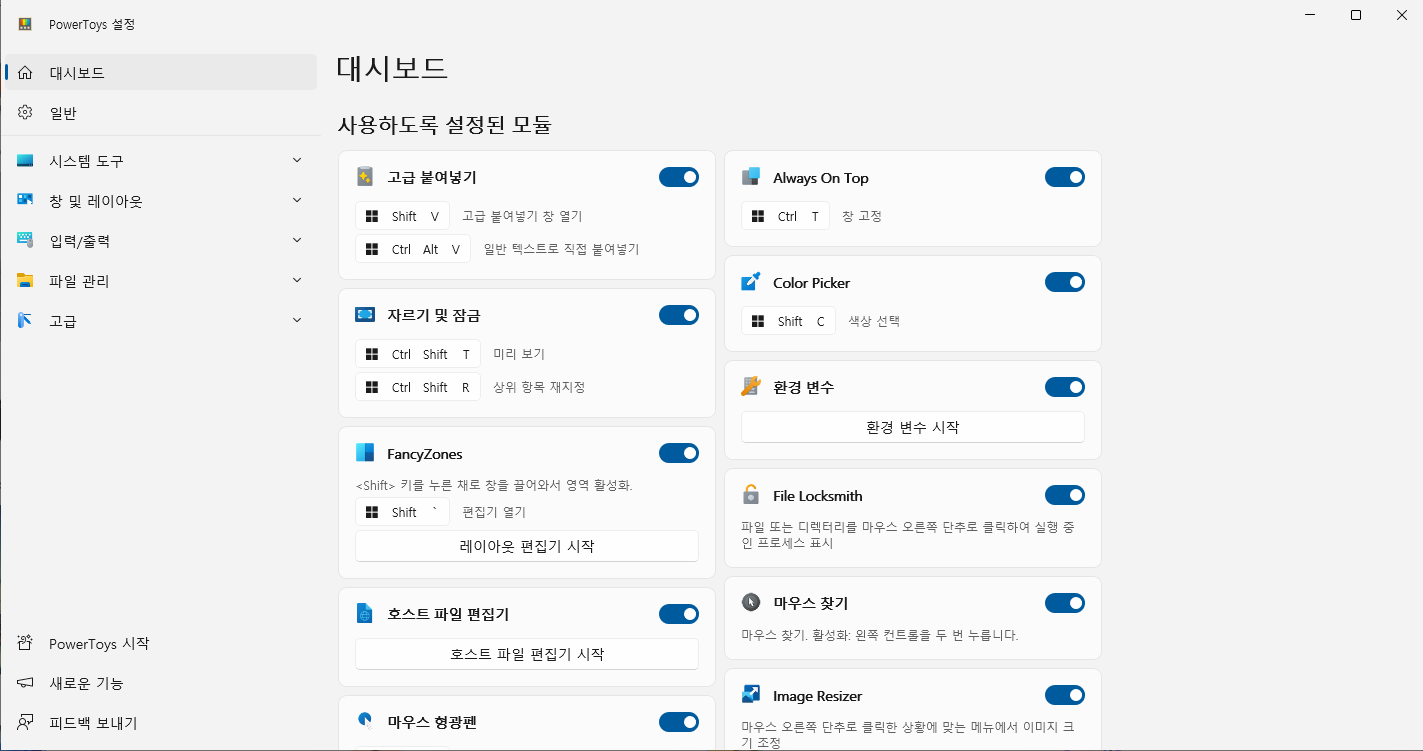Click the 환경 변수 module icon
This screenshot has height=751, width=1423.
tap(751, 386)
